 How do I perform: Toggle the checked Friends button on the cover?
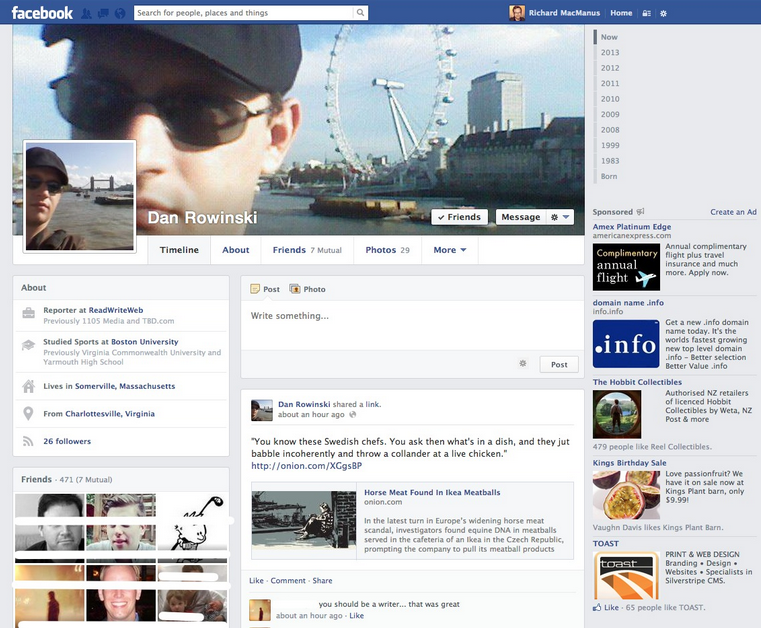(x=459, y=217)
